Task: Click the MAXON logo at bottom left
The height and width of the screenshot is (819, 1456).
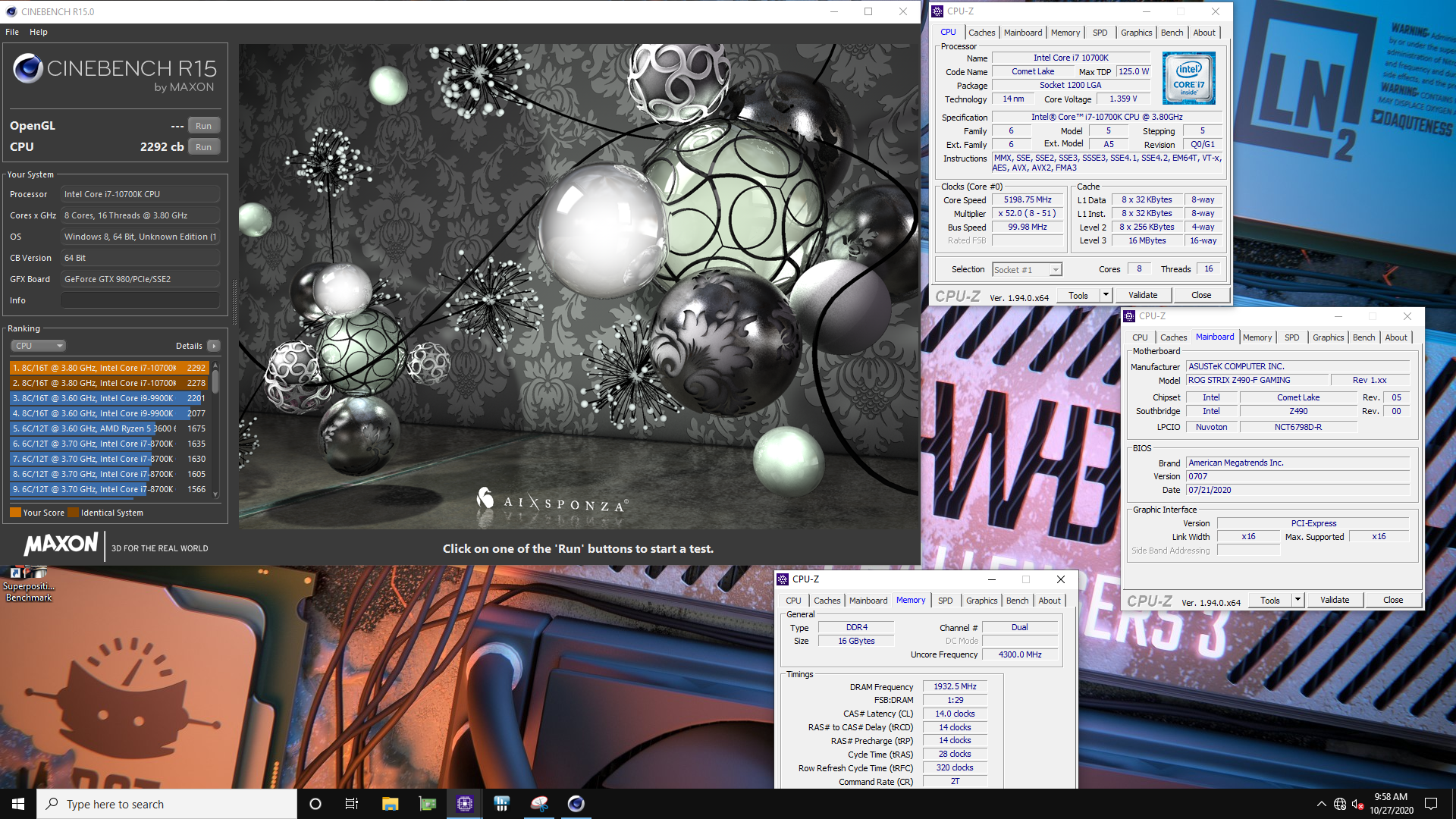Action: coord(61,544)
